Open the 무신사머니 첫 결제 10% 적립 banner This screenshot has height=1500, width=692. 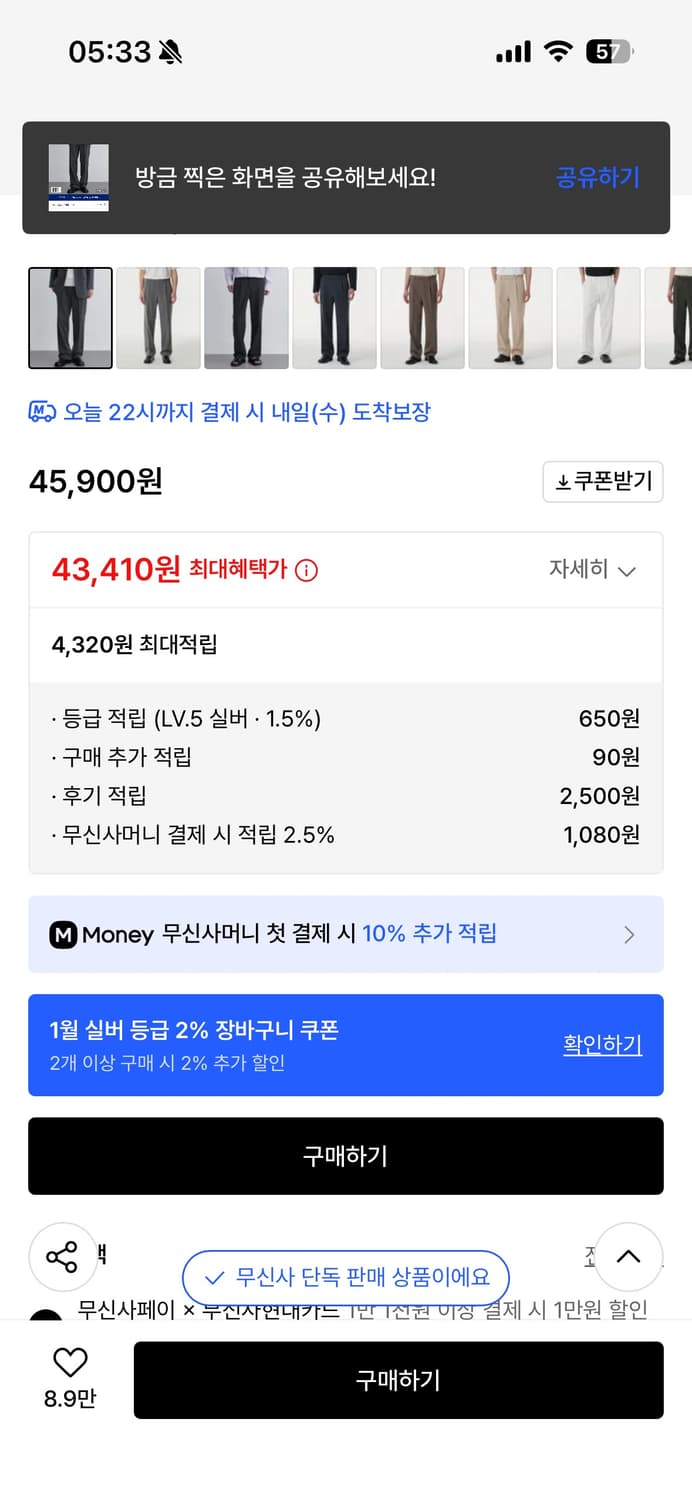pos(345,934)
